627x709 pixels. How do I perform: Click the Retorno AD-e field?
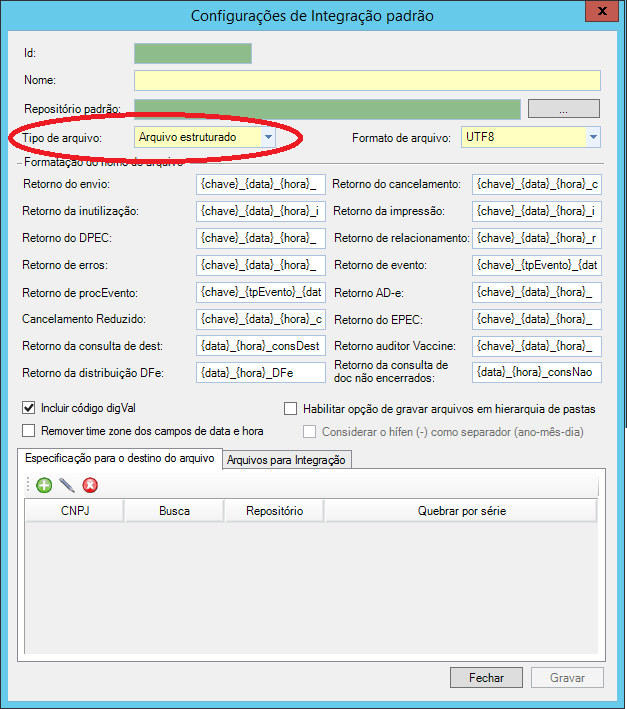tap(537, 292)
